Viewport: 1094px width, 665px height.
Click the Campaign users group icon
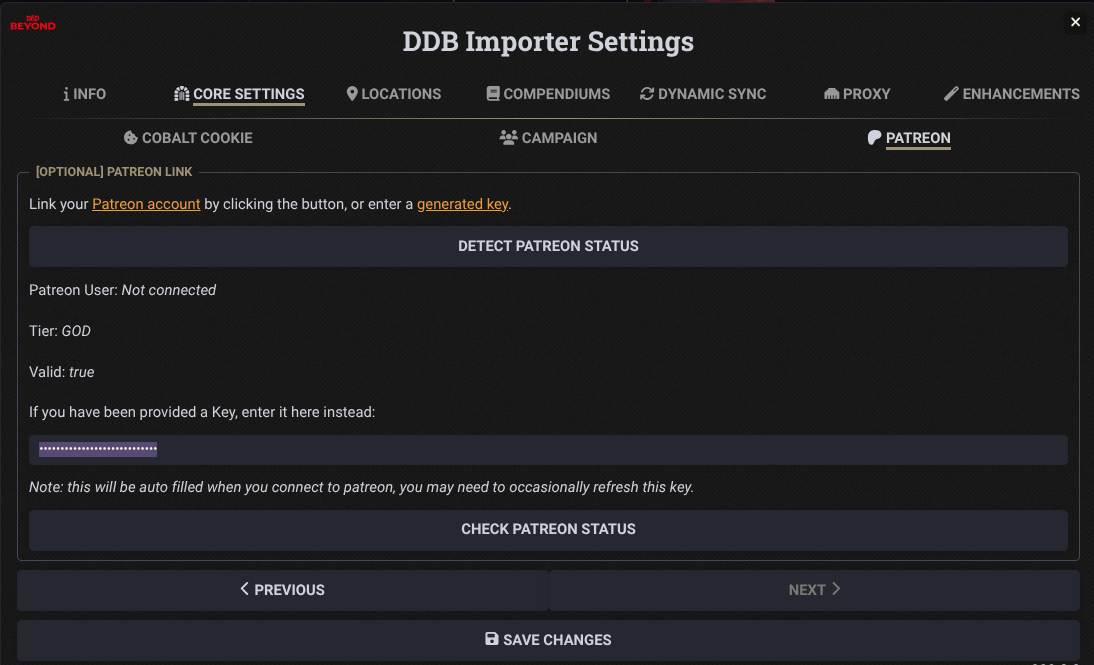(x=508, y=137)
